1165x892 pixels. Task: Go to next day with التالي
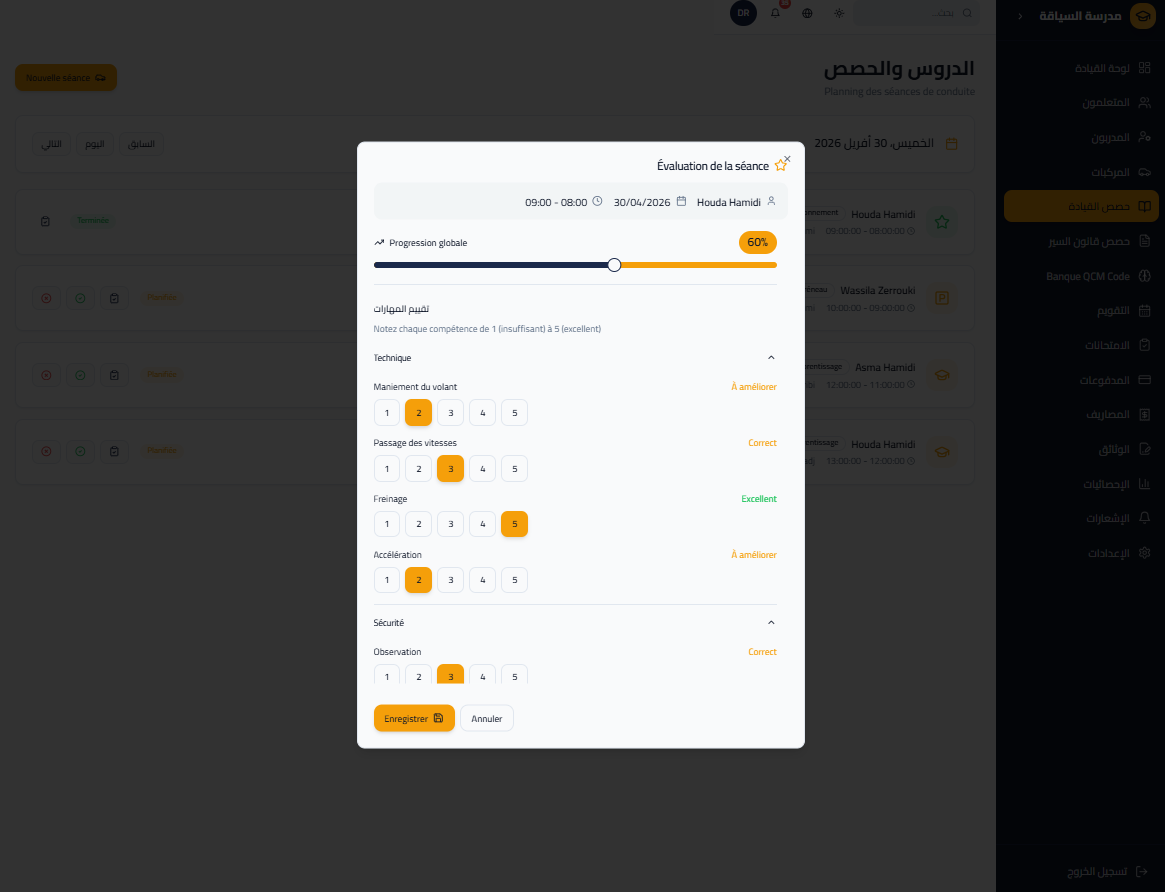coord(51,144)
